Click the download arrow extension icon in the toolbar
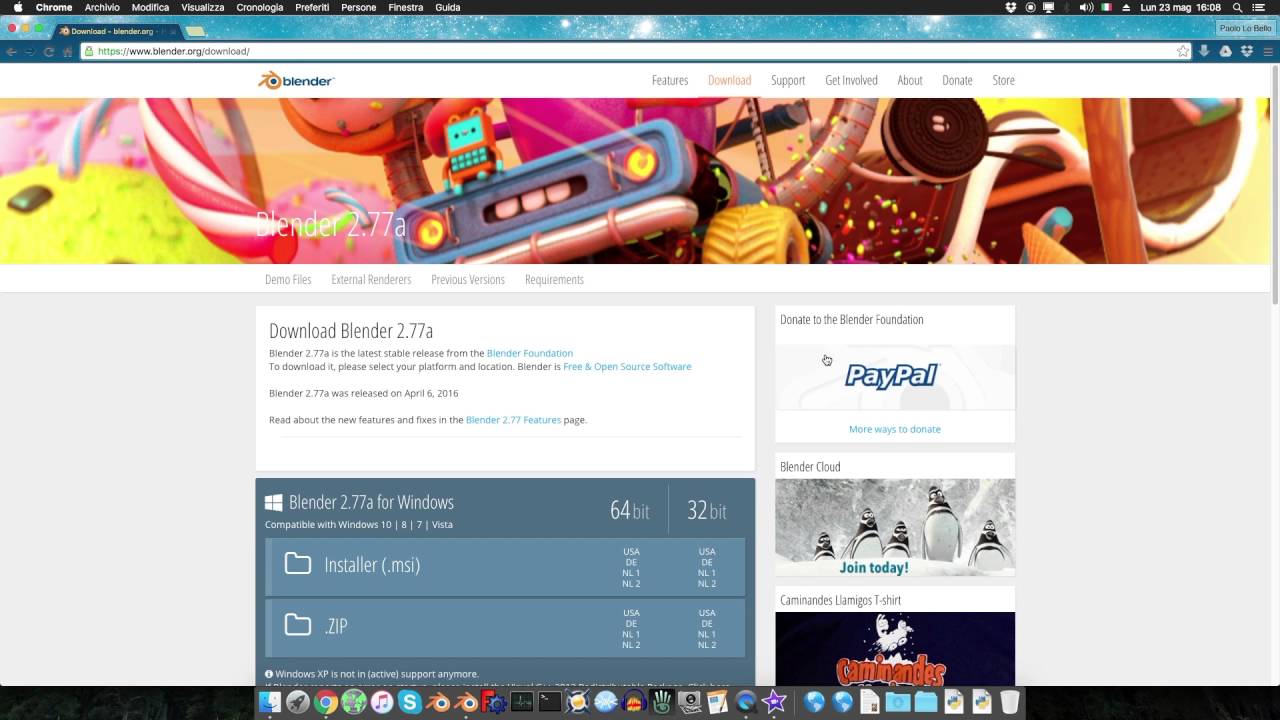Screen dimensions: 1280x720 [x=1204, y=51]
